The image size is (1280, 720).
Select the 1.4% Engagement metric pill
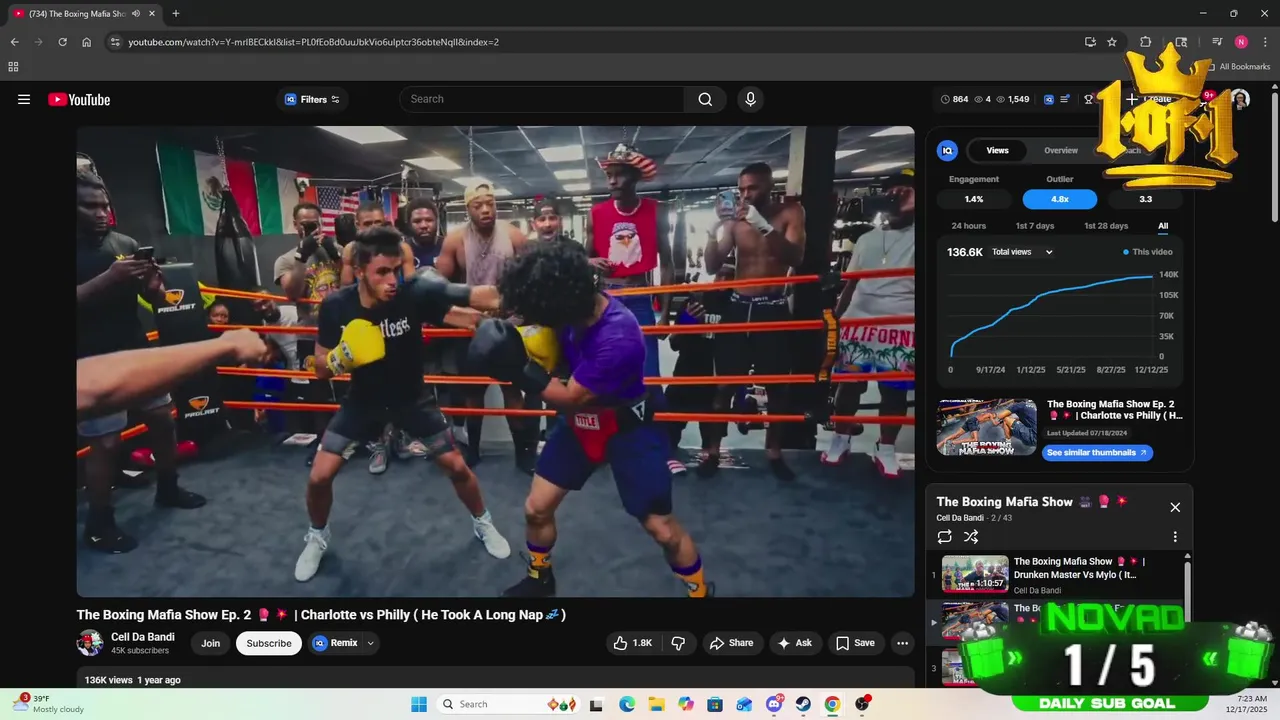(x=974, y=199)
